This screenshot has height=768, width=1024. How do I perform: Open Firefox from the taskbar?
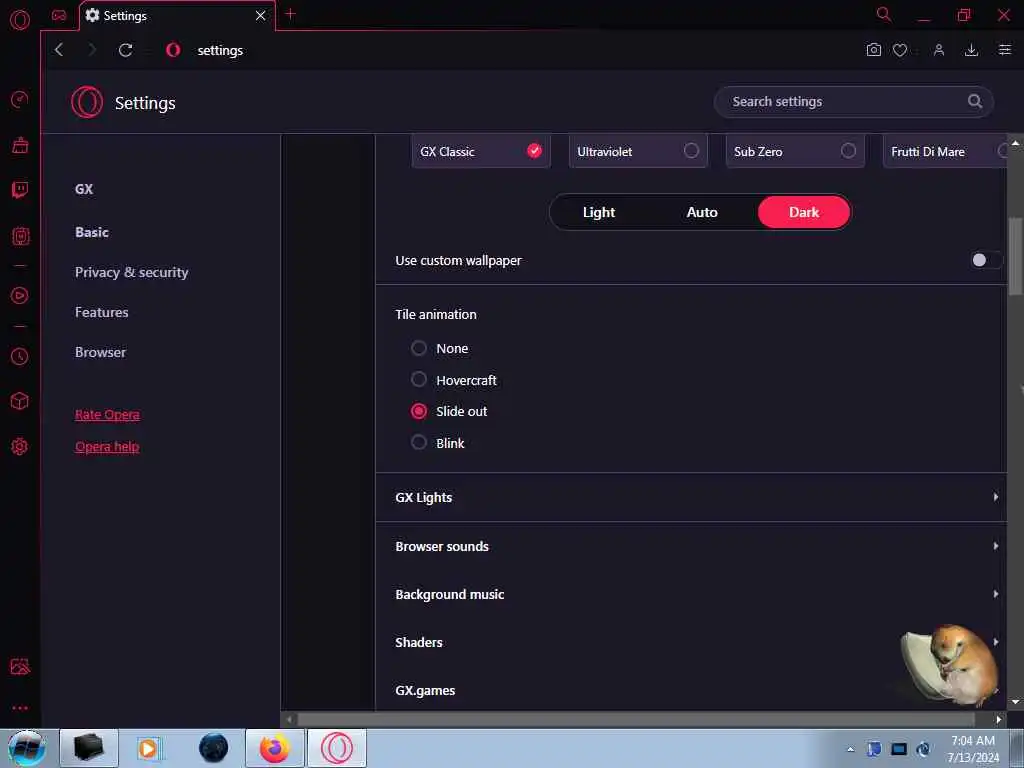pyautogui.click(x=274, y=748)
